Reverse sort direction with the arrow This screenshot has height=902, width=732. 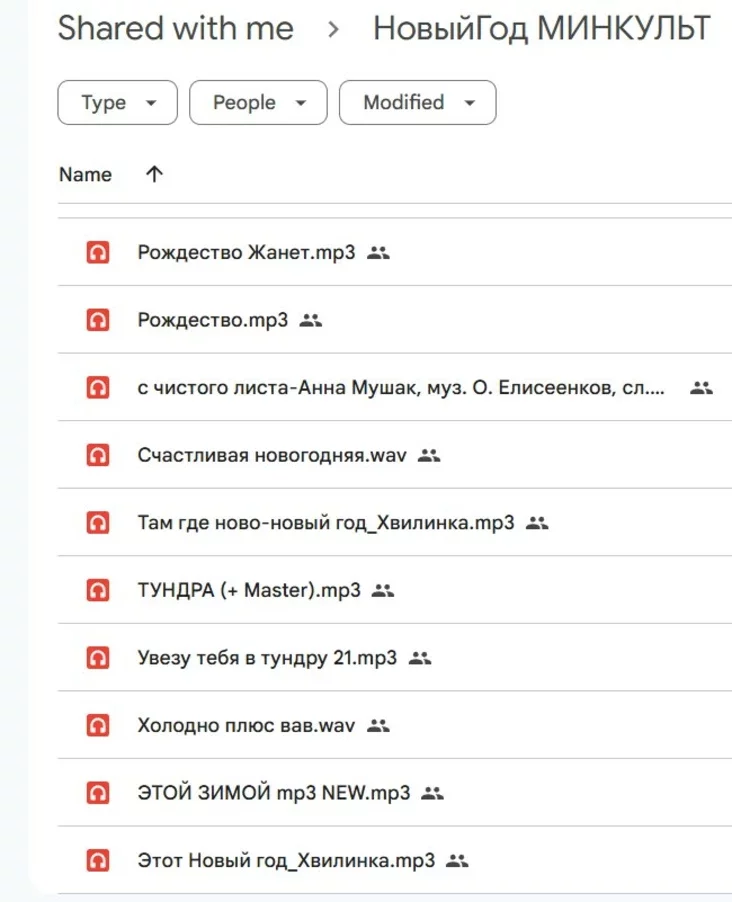click(x=153, y=175)
